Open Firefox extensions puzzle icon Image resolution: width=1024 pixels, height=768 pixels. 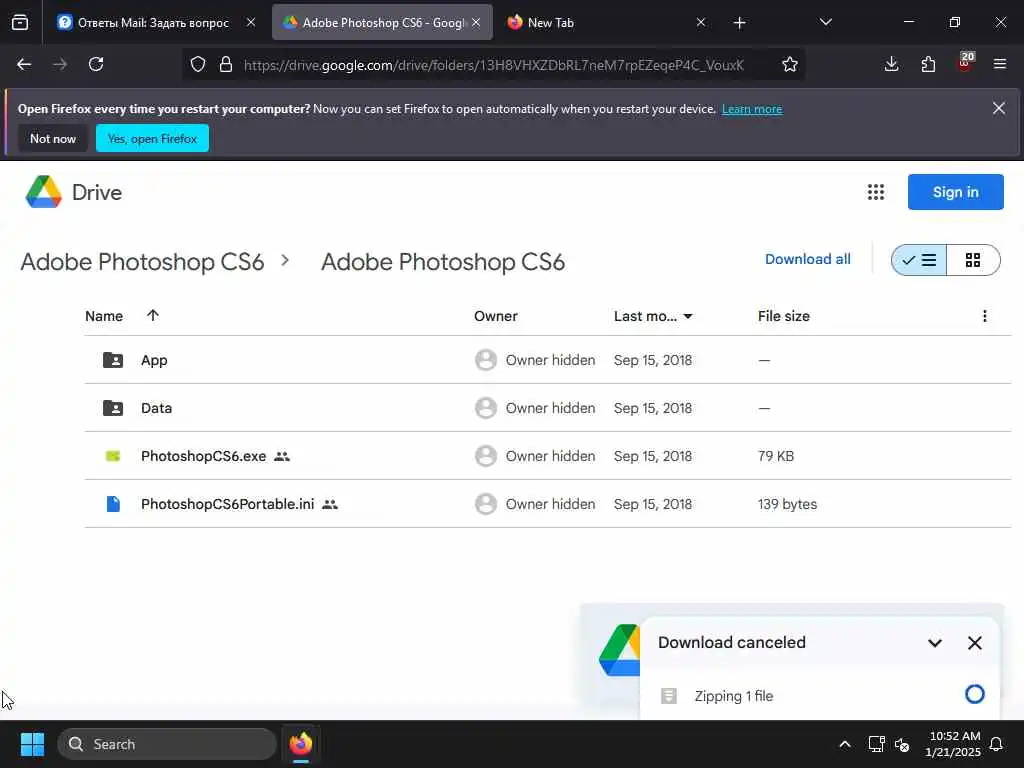pyautogui.click(x=929, y=64)
